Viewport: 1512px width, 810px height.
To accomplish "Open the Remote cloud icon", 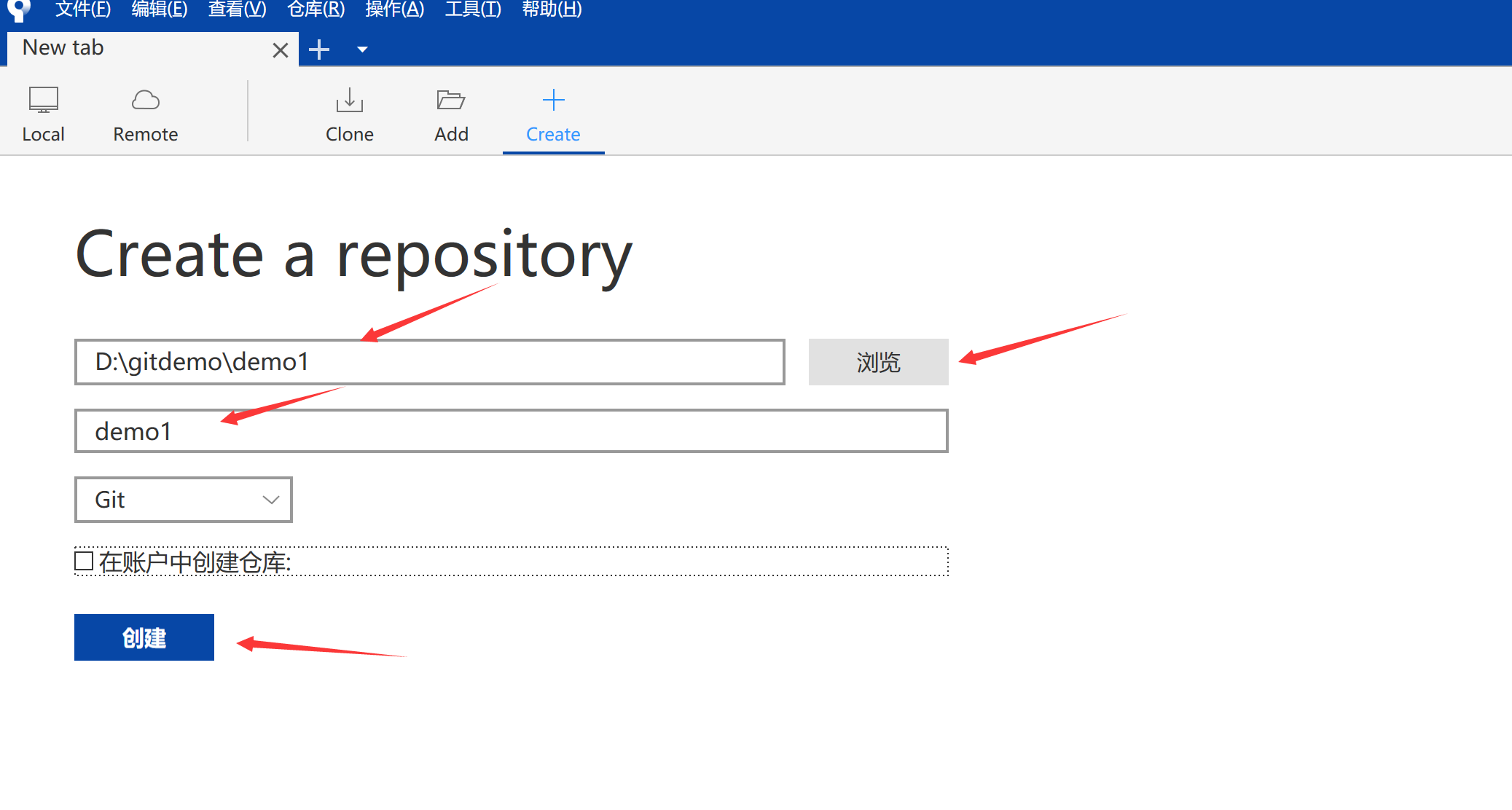I will [145, 101].
